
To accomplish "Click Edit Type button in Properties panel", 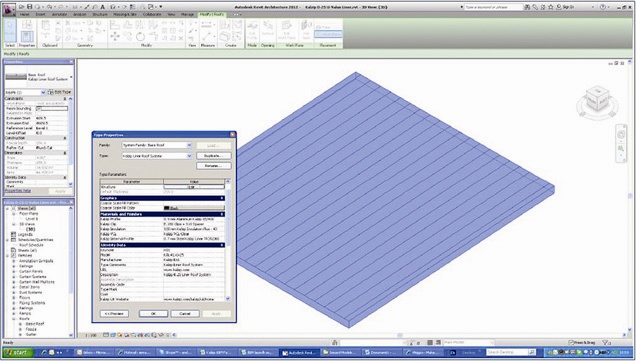I will [60, 92].
